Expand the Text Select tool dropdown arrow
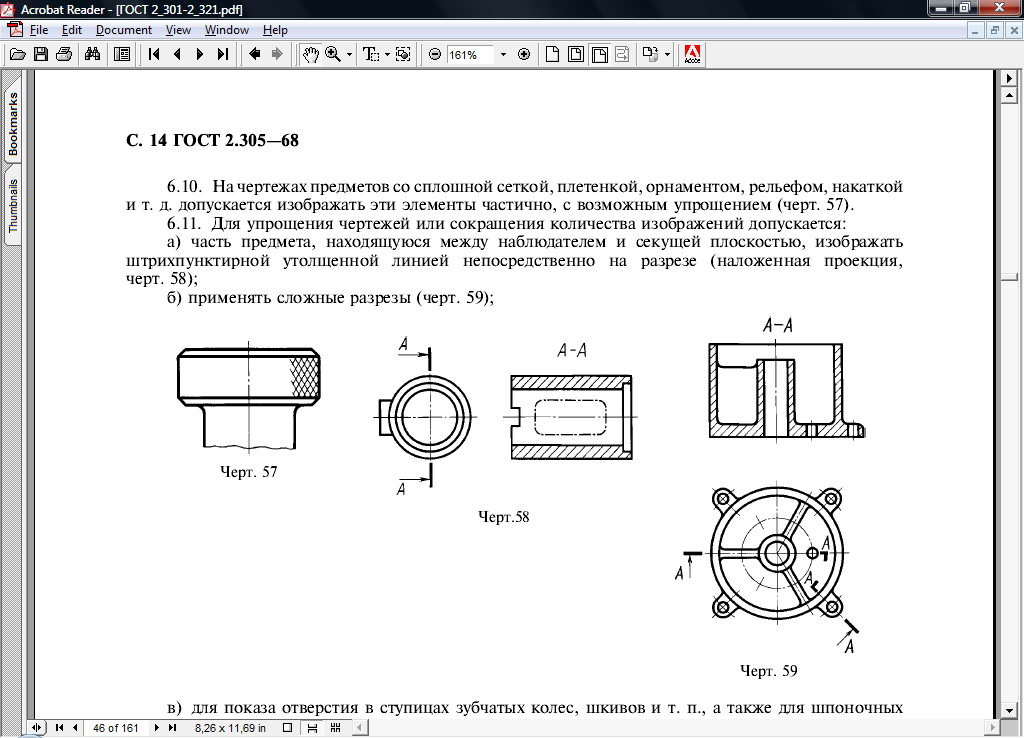The image size is (1024, 738). click(x=387, y=54)
